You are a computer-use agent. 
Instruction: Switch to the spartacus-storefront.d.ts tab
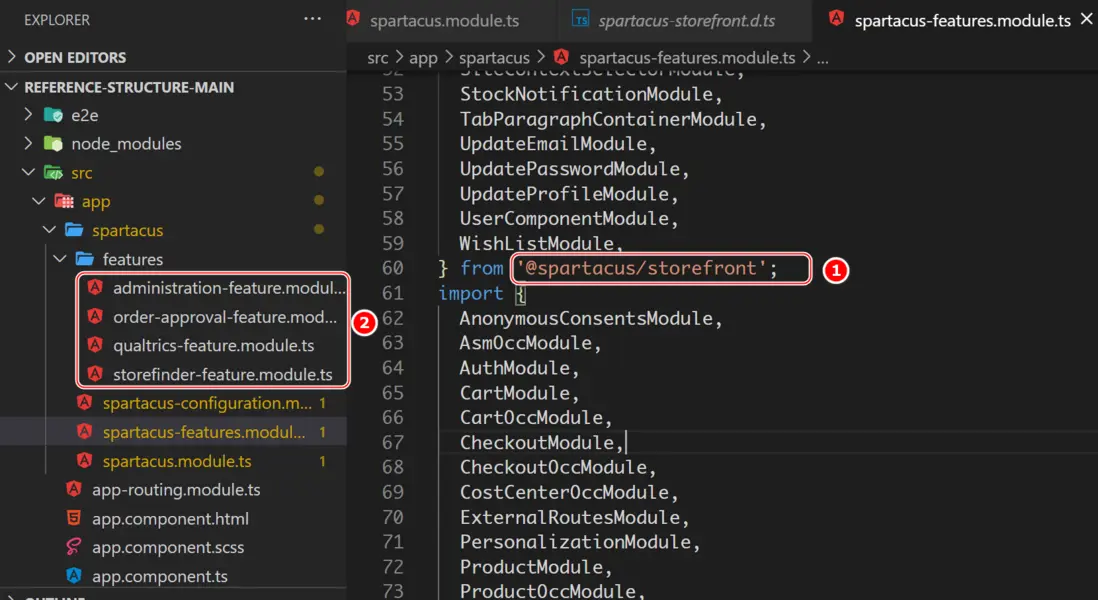pos(686,20)
